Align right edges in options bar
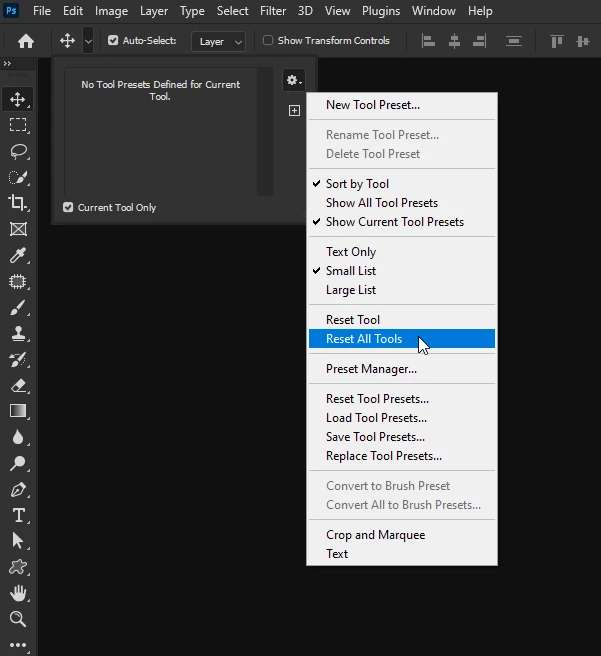601x656 pixels. click(479, 41)
